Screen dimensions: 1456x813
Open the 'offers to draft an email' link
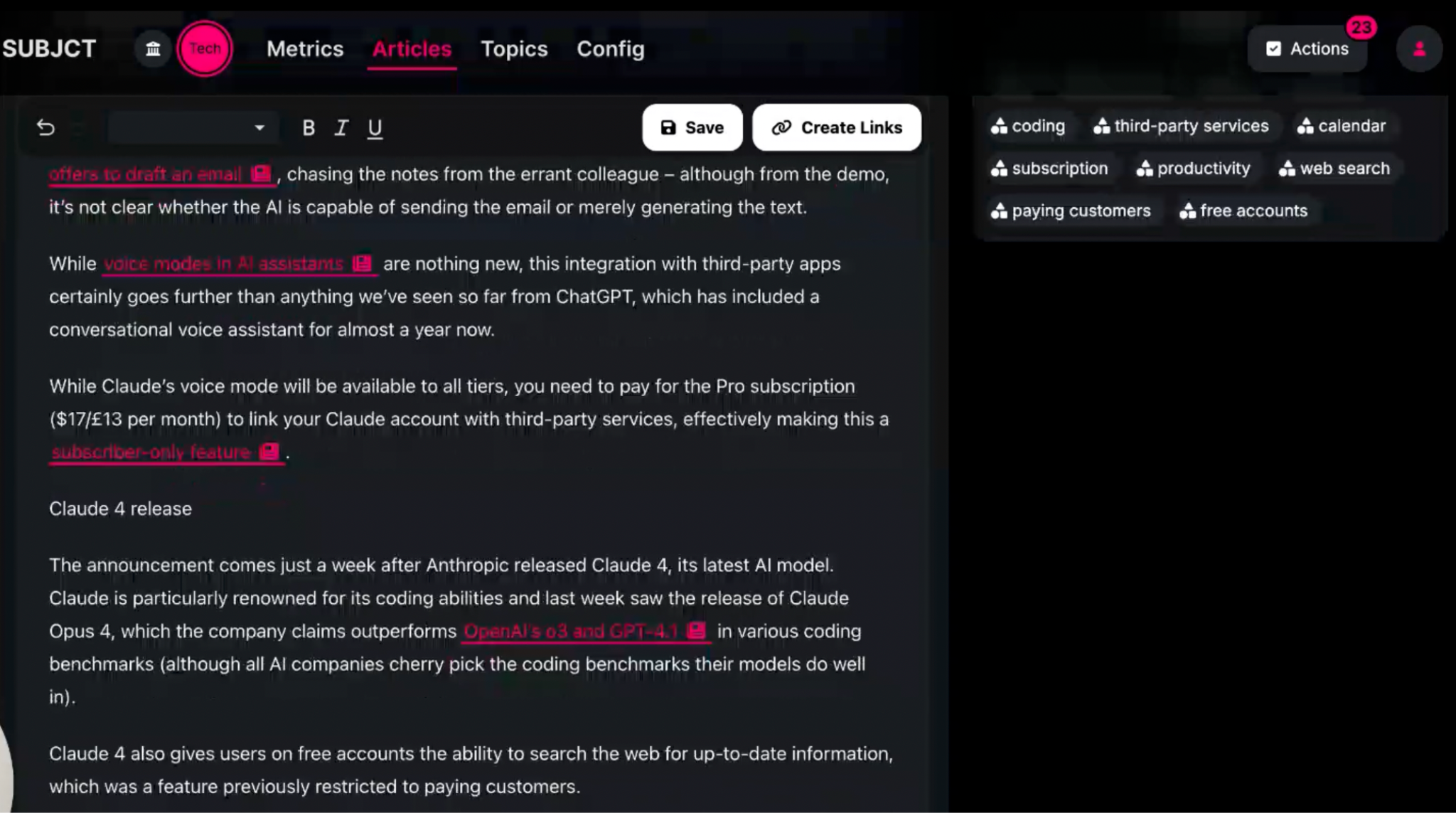click(x=146, y=174)
